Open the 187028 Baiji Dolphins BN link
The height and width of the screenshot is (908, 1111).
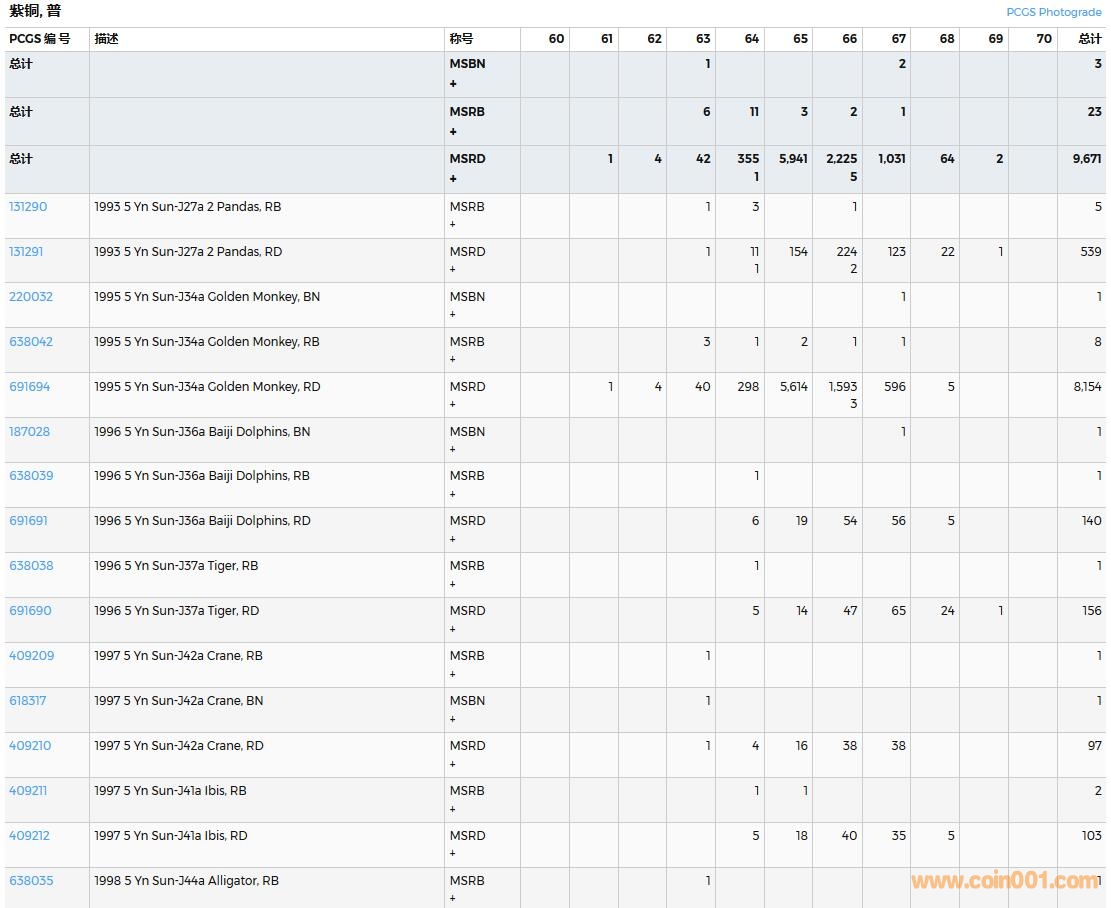coord(29,432)
